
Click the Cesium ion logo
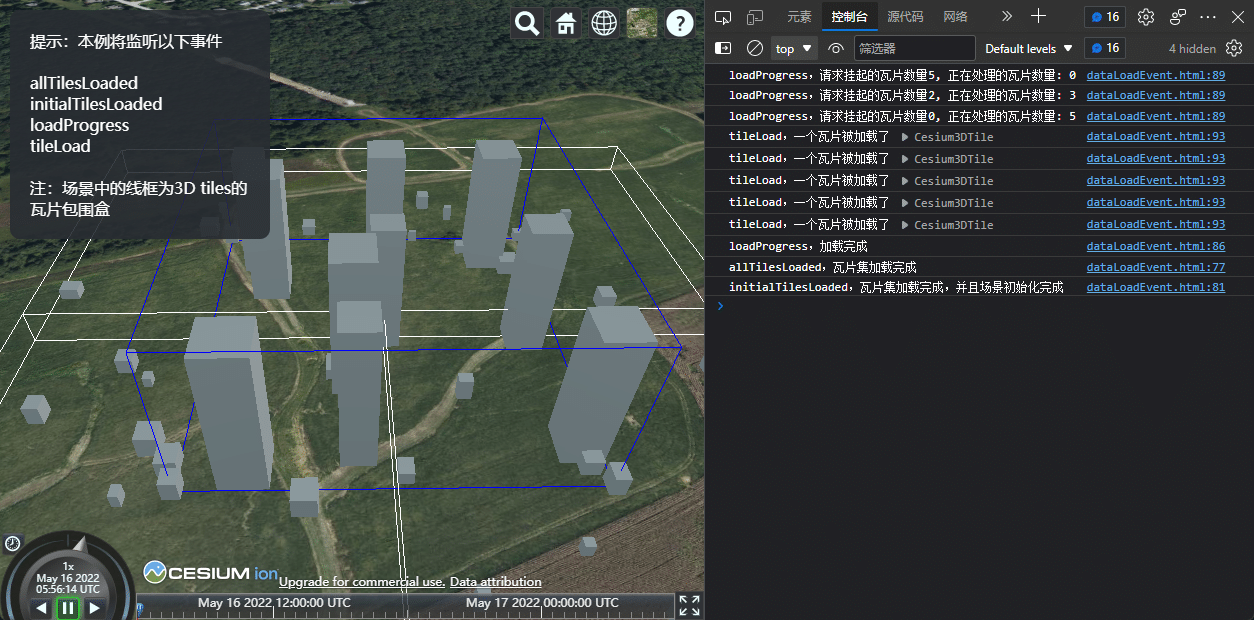click(x=211, y=573)
